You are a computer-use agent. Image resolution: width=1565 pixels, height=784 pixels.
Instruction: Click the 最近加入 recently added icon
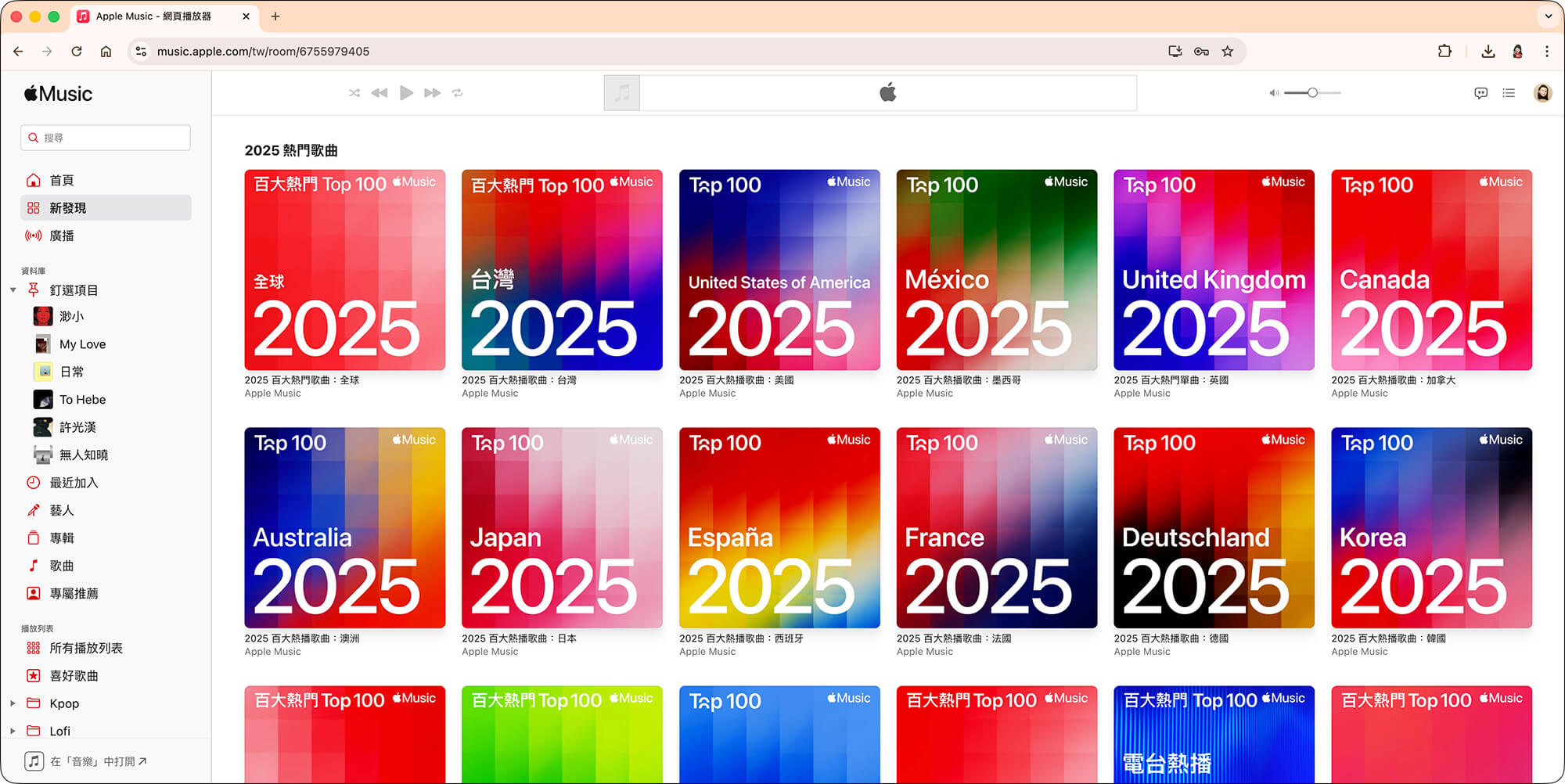click(x=34, y=482)
